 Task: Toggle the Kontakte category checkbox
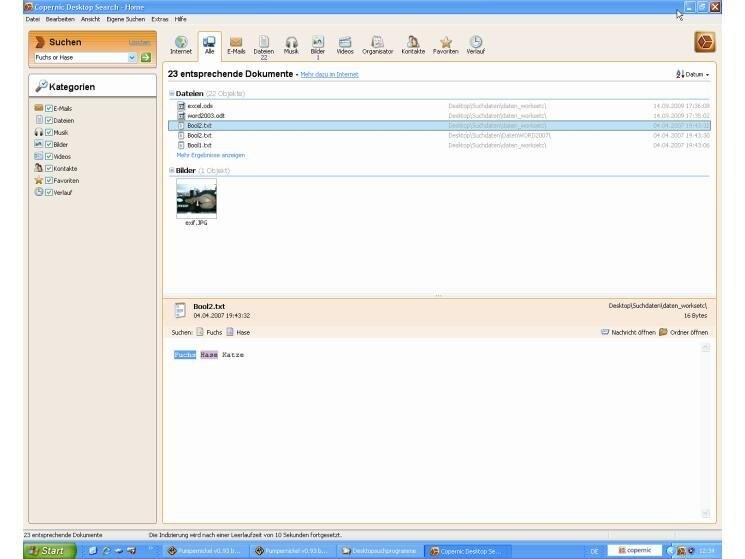(x=49, y=169)
